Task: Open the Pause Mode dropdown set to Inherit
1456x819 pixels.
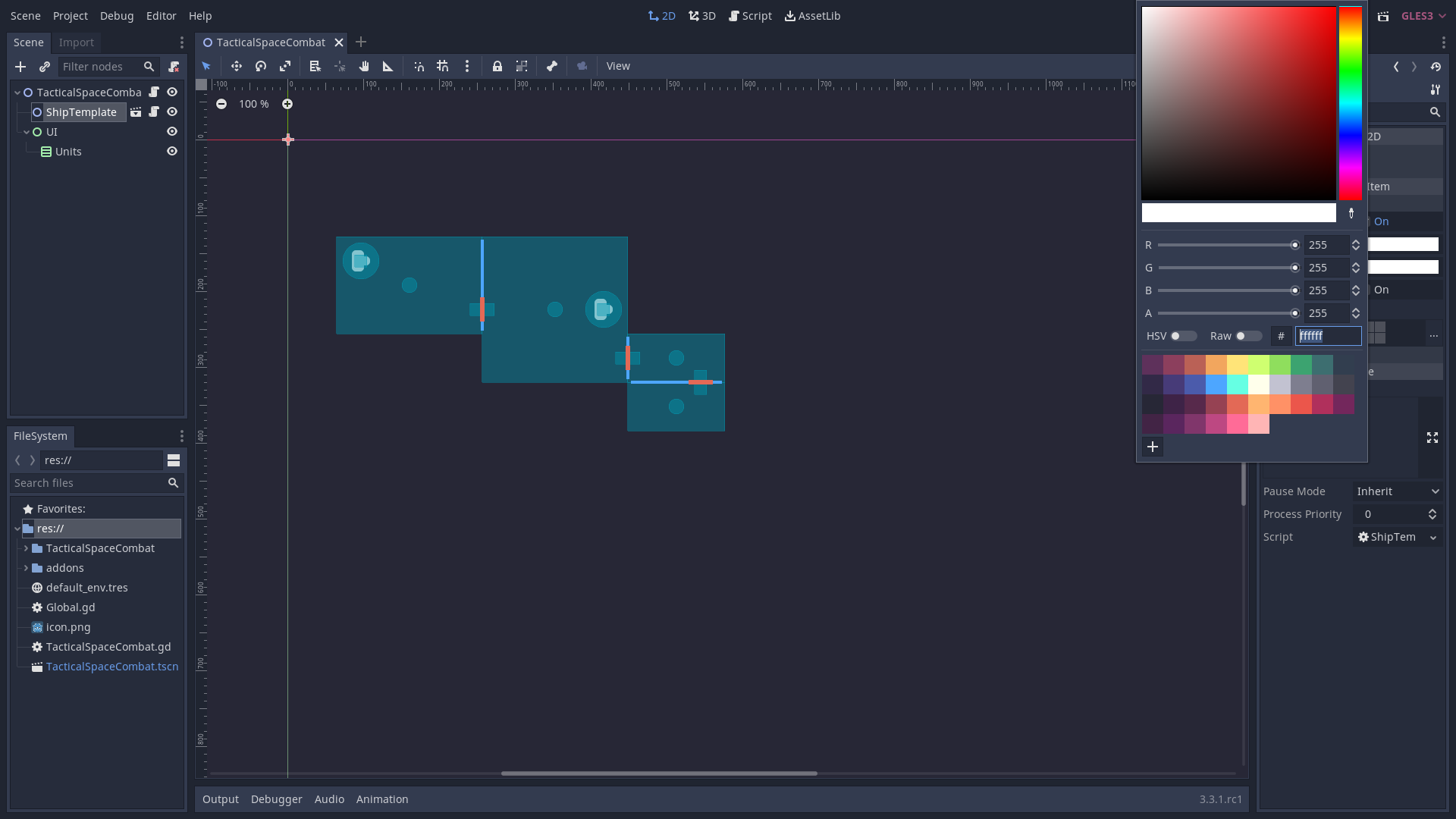Action: pos(1397,491)
